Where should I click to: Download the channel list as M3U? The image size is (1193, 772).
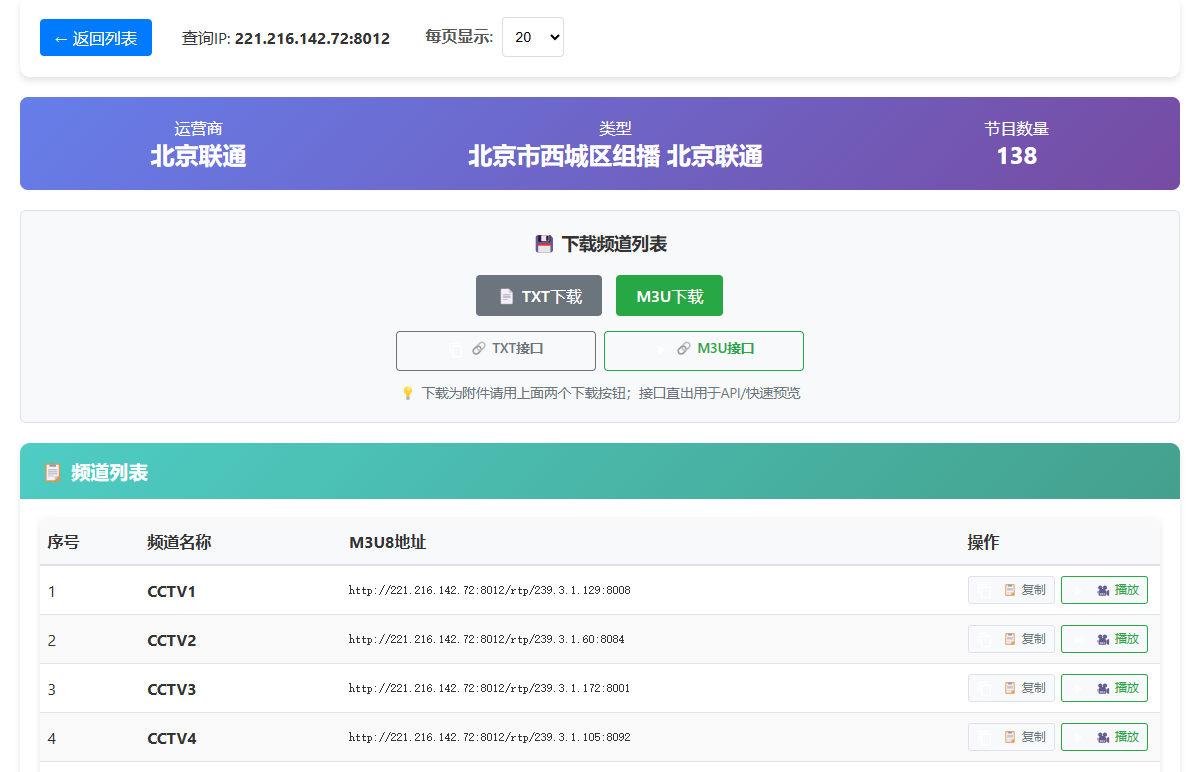[x=669, y=296]
